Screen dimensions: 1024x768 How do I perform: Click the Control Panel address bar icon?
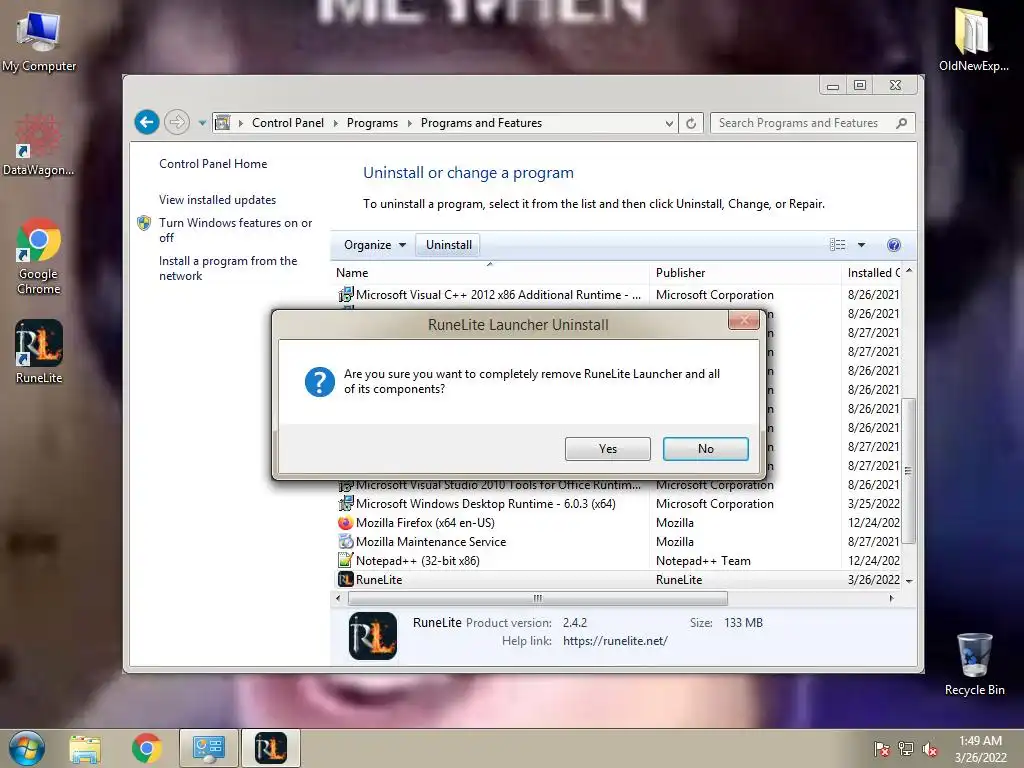[223, 123]
